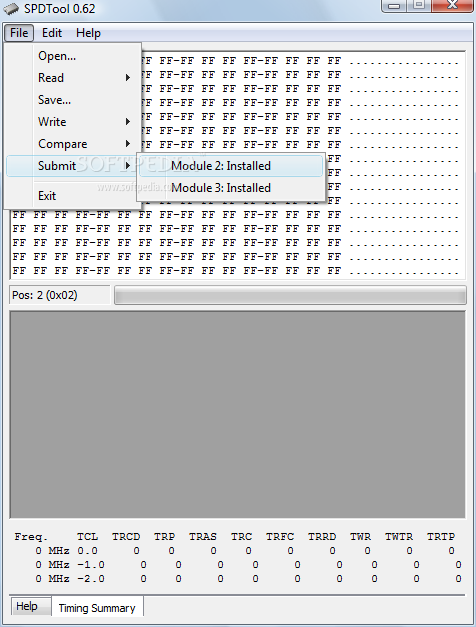
Task: Select Module 3: Installed
Action: pos(230,188)
